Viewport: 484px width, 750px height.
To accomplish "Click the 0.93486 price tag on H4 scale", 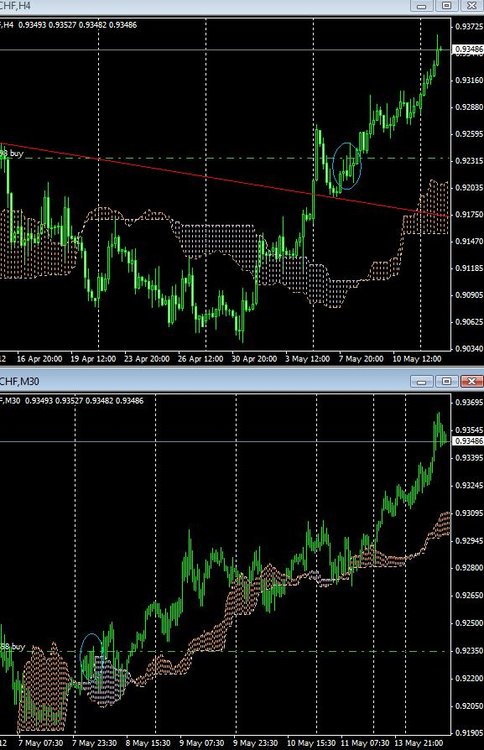I will 468,49.
